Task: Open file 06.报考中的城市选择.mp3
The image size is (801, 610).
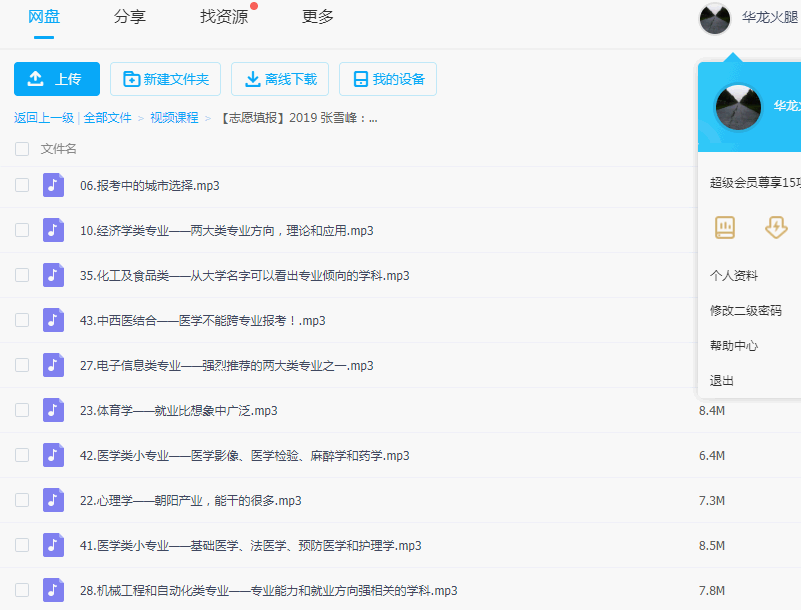Action: click(150, 185)
